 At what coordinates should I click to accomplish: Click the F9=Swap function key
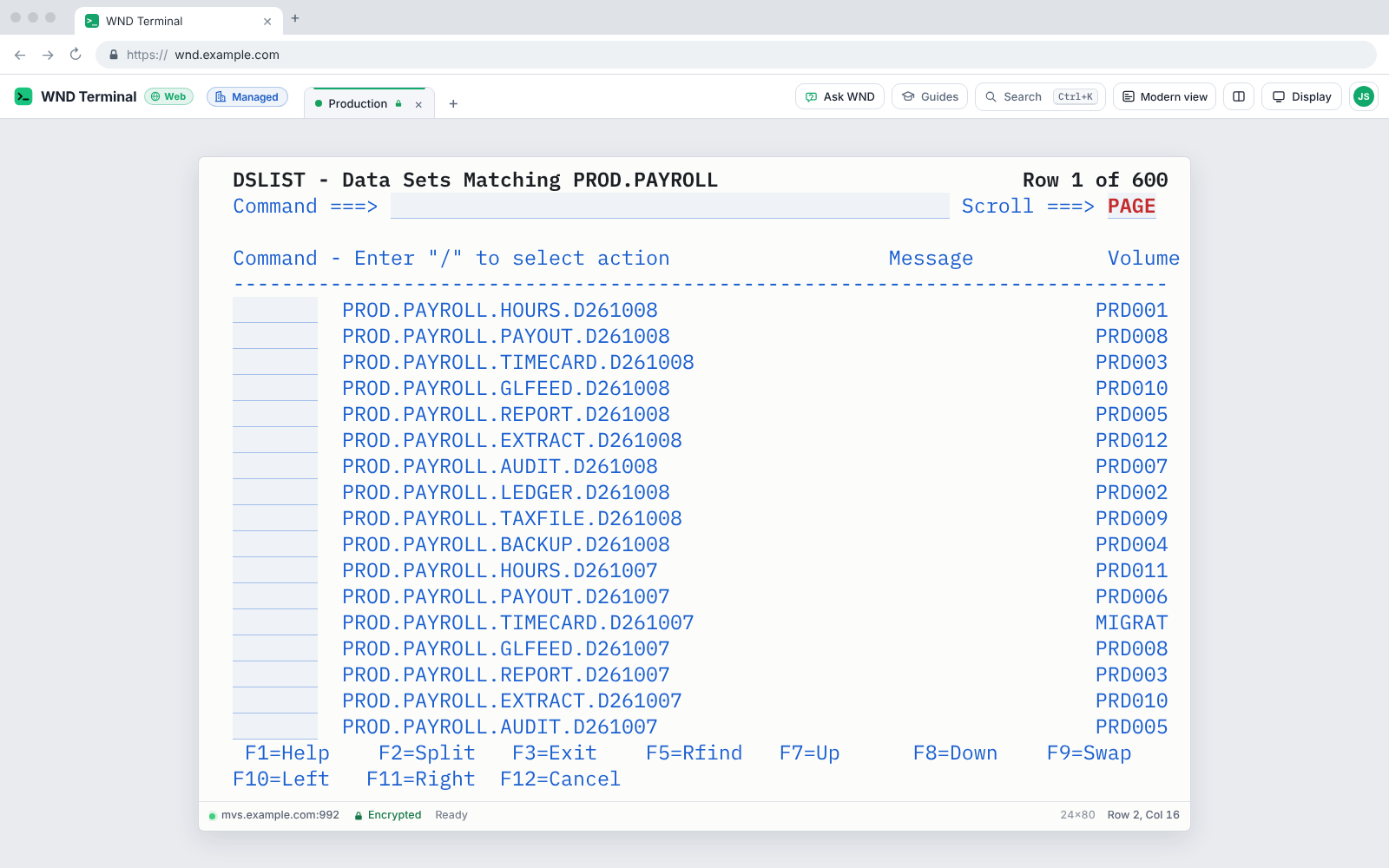(1089, 753)
